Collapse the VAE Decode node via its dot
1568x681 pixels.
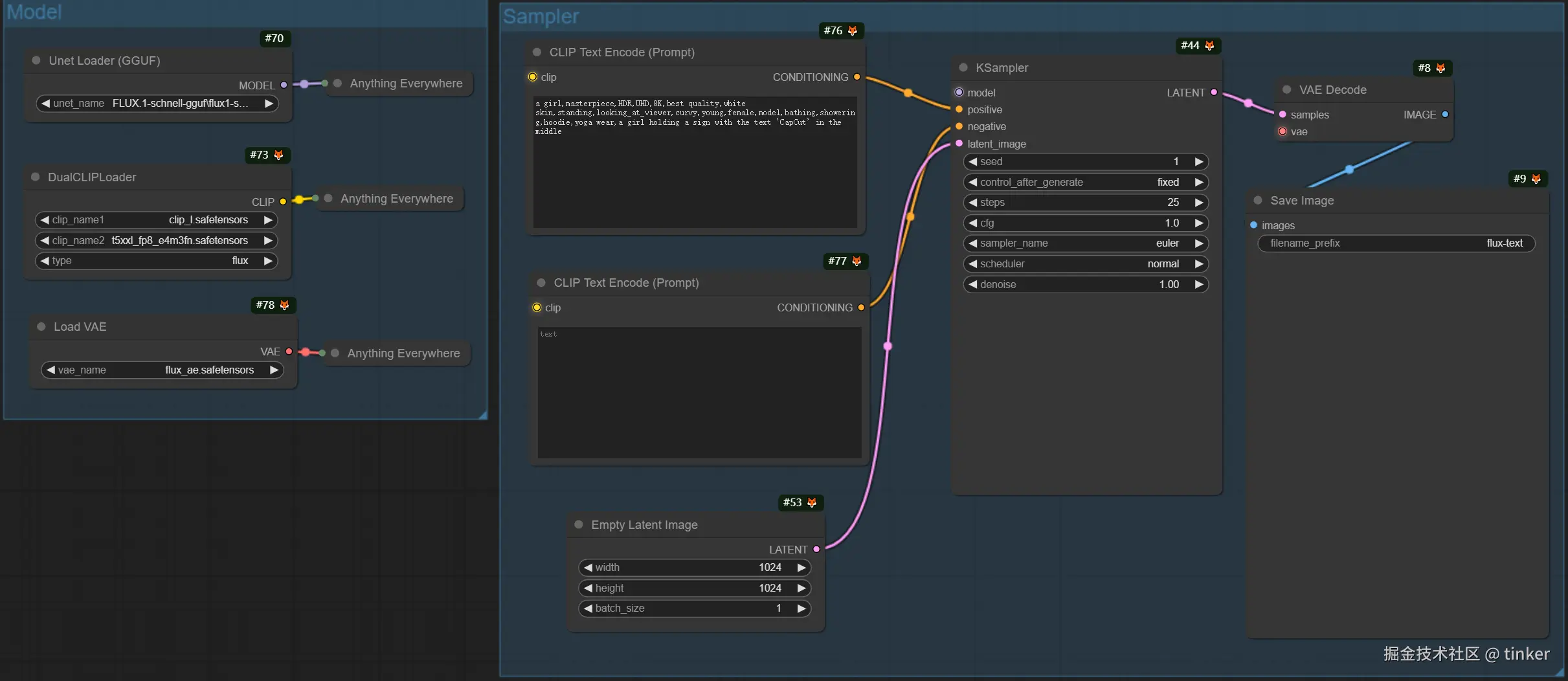1287,89
